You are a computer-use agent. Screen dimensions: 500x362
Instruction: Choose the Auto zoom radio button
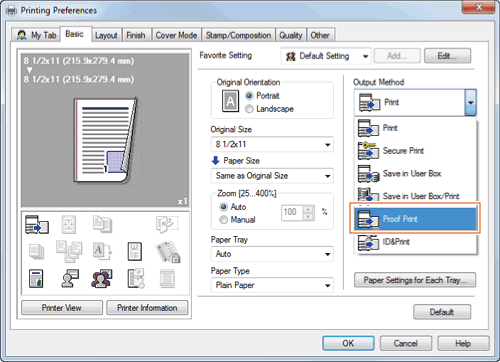tap(223, 207)
